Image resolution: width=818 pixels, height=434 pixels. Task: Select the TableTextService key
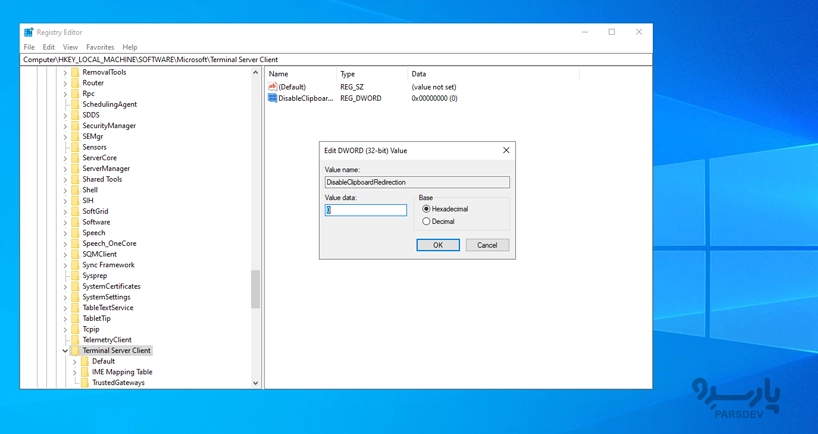(x=107, y=308)
